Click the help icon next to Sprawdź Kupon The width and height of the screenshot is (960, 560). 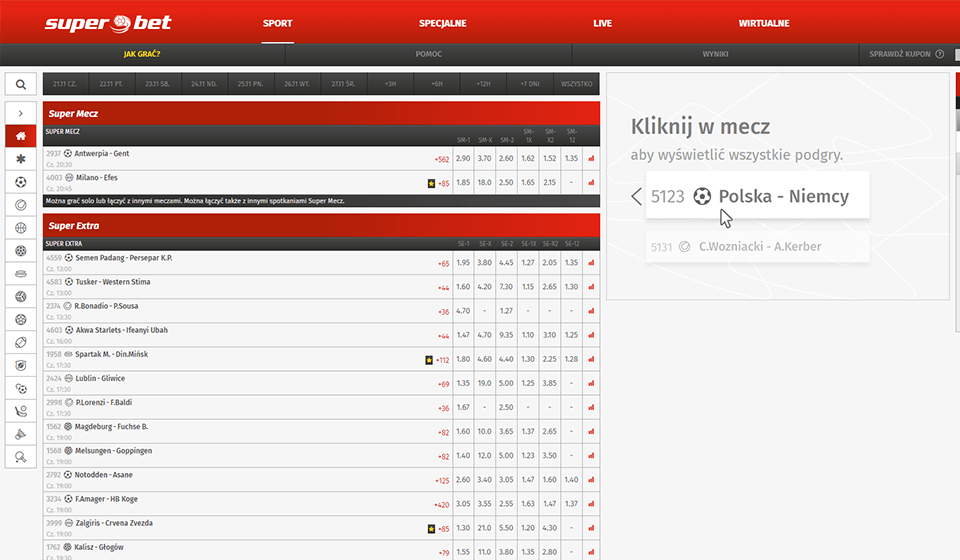(940, 54)
